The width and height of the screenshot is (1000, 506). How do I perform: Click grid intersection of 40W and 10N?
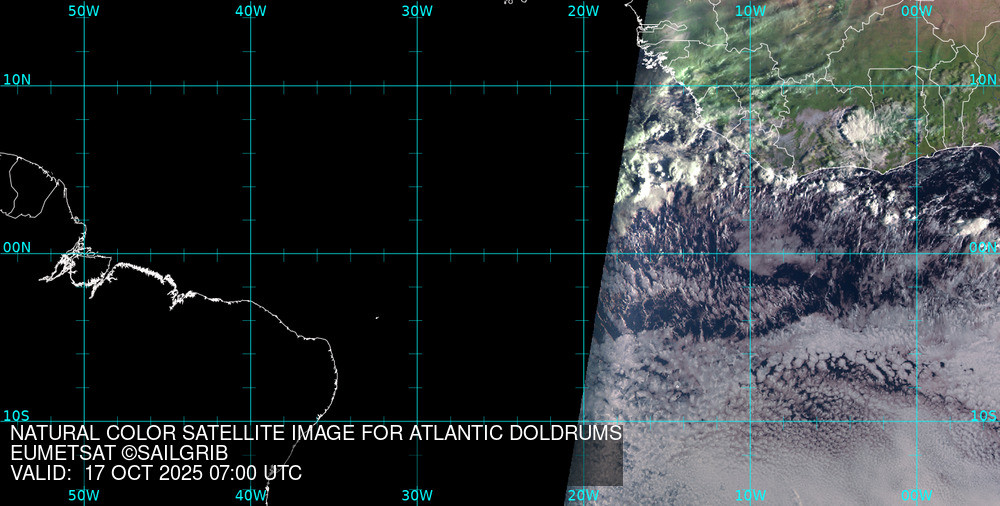click(x=250, y=86)
